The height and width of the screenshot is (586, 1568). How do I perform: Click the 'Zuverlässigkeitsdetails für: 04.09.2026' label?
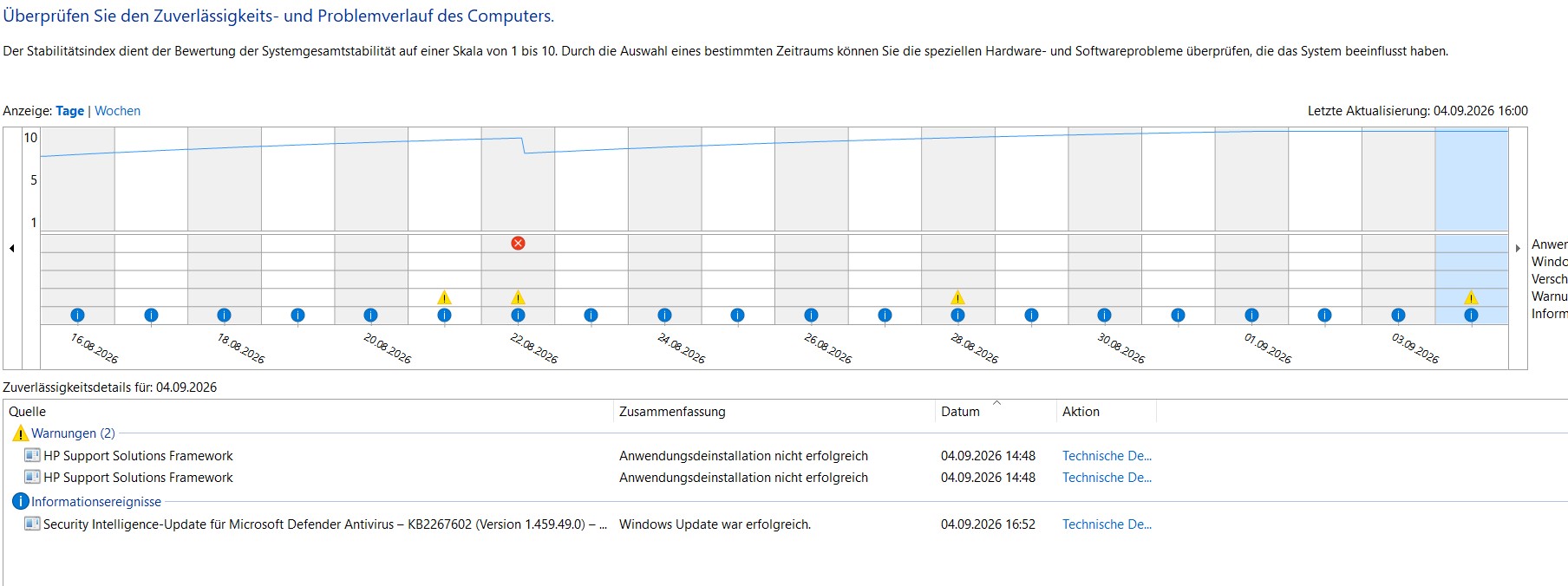[110, 387]
